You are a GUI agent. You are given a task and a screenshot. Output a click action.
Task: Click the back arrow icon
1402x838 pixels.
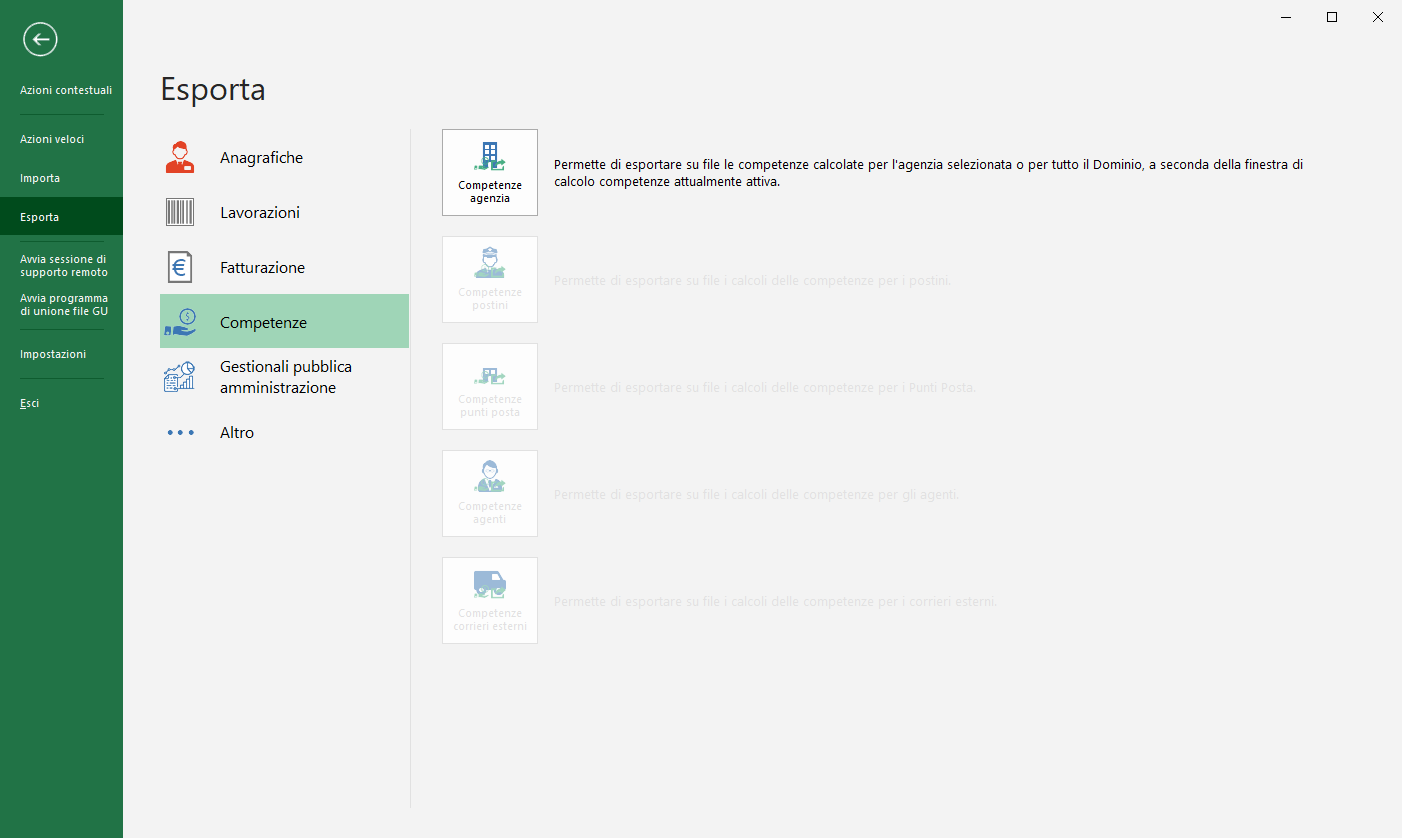pos(40,40)
